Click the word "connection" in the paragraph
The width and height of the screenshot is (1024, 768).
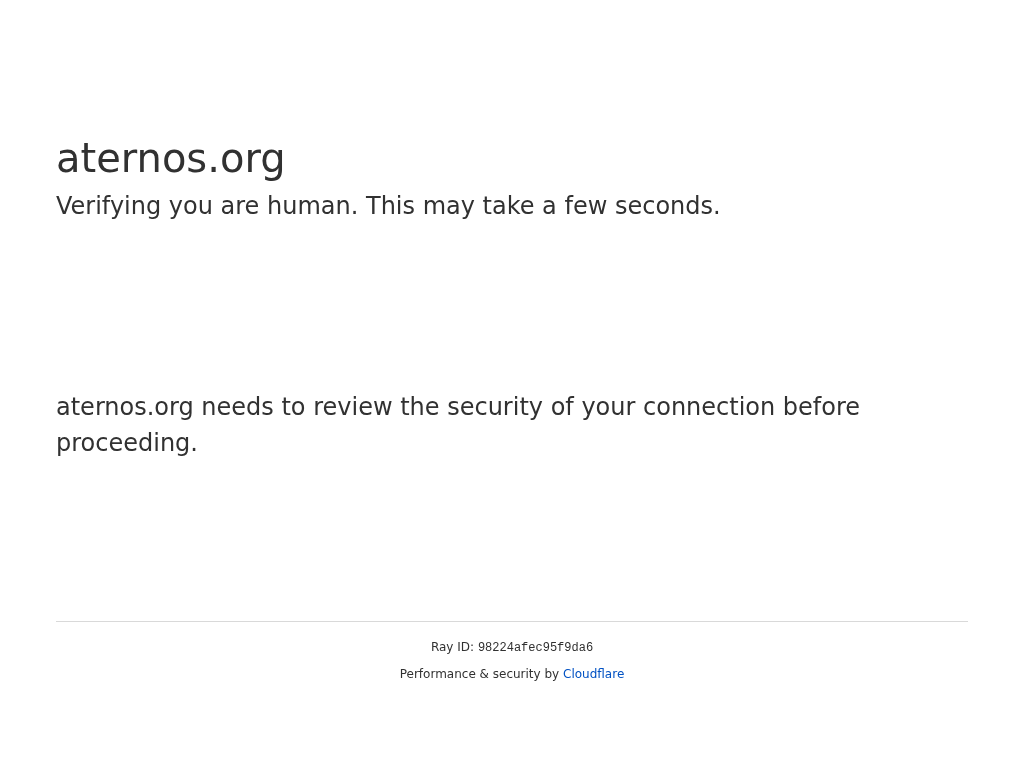pyautogui.click(x=708, y=407)
